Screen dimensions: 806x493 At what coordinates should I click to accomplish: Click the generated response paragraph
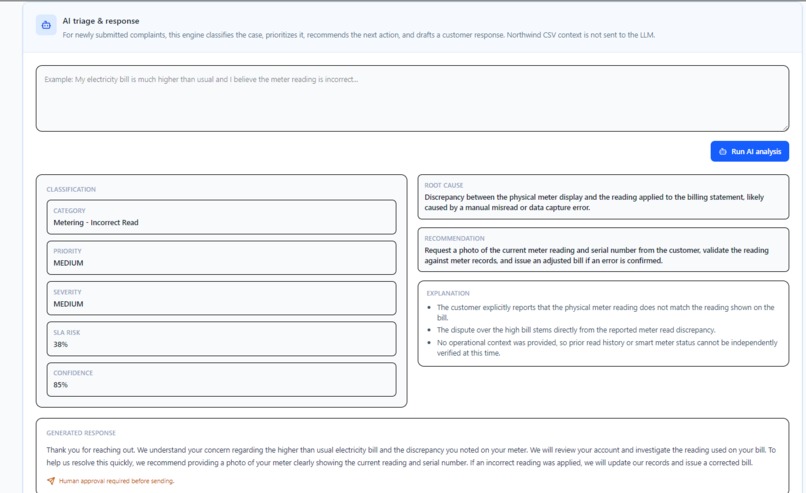[x=411, y=456]
